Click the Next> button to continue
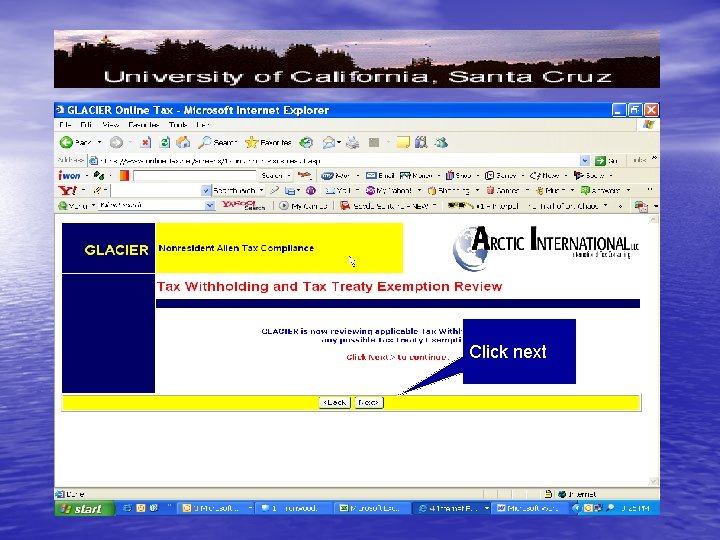 [369, 403]
